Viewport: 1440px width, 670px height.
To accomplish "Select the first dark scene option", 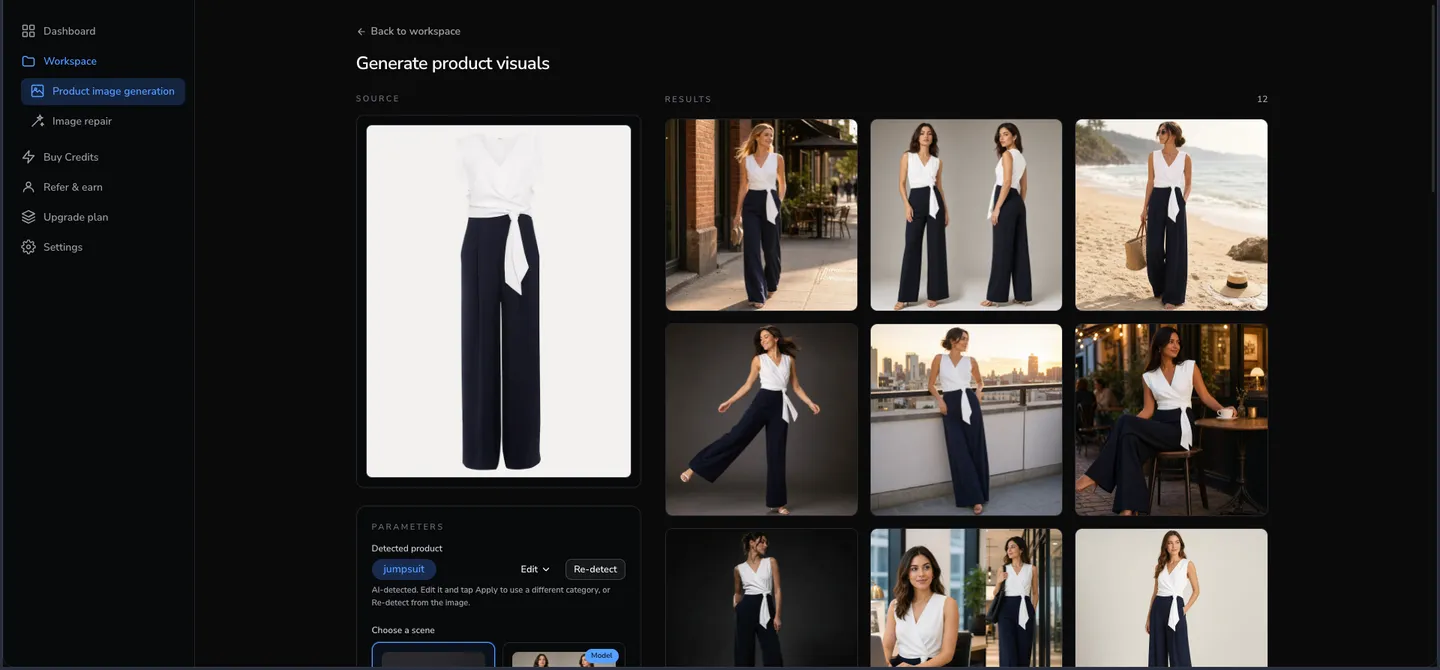I will pyautogui.click(x=433, y=656).
